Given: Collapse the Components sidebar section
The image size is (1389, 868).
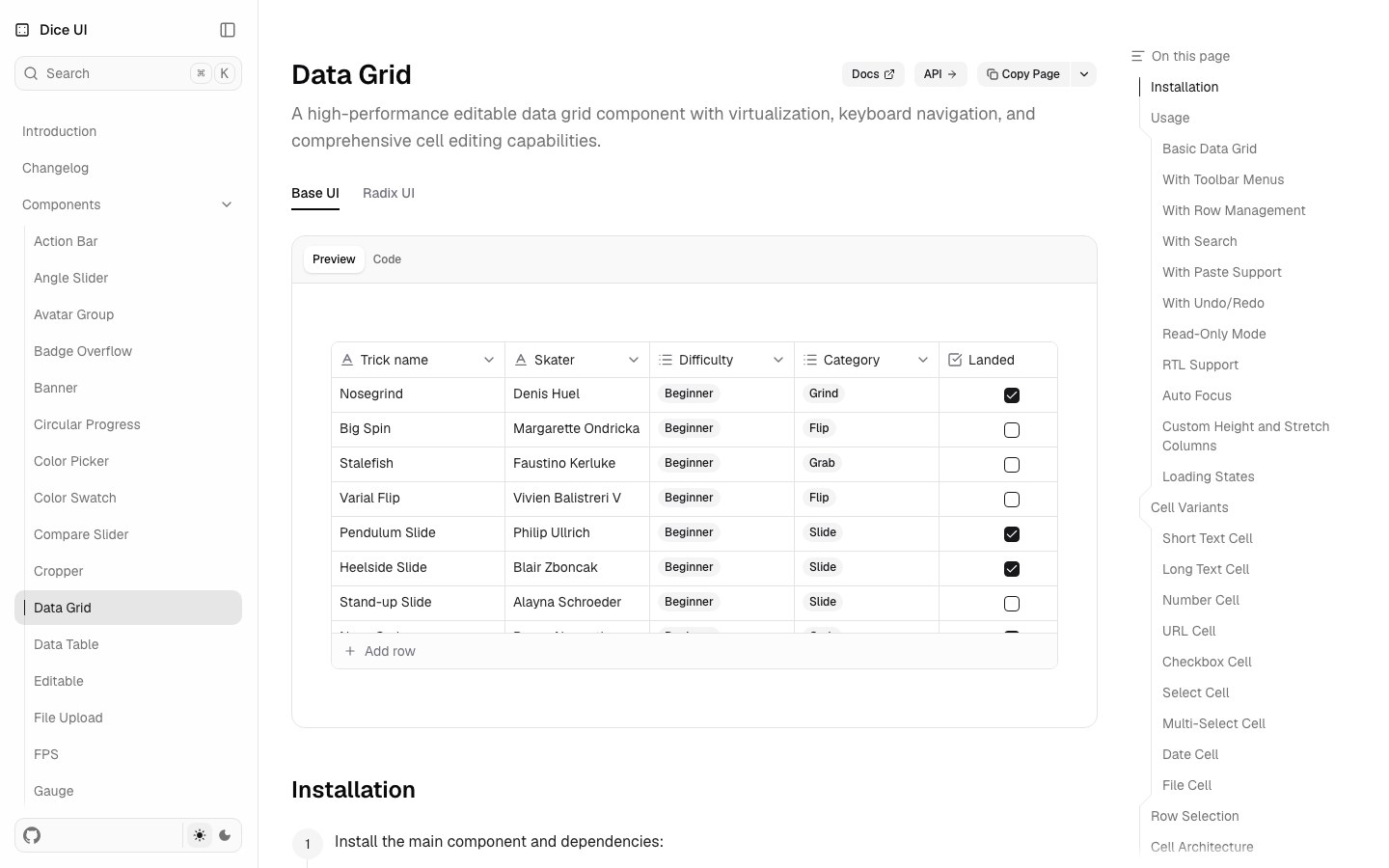Looking at the screenshot, I should [x=128, y=204].
